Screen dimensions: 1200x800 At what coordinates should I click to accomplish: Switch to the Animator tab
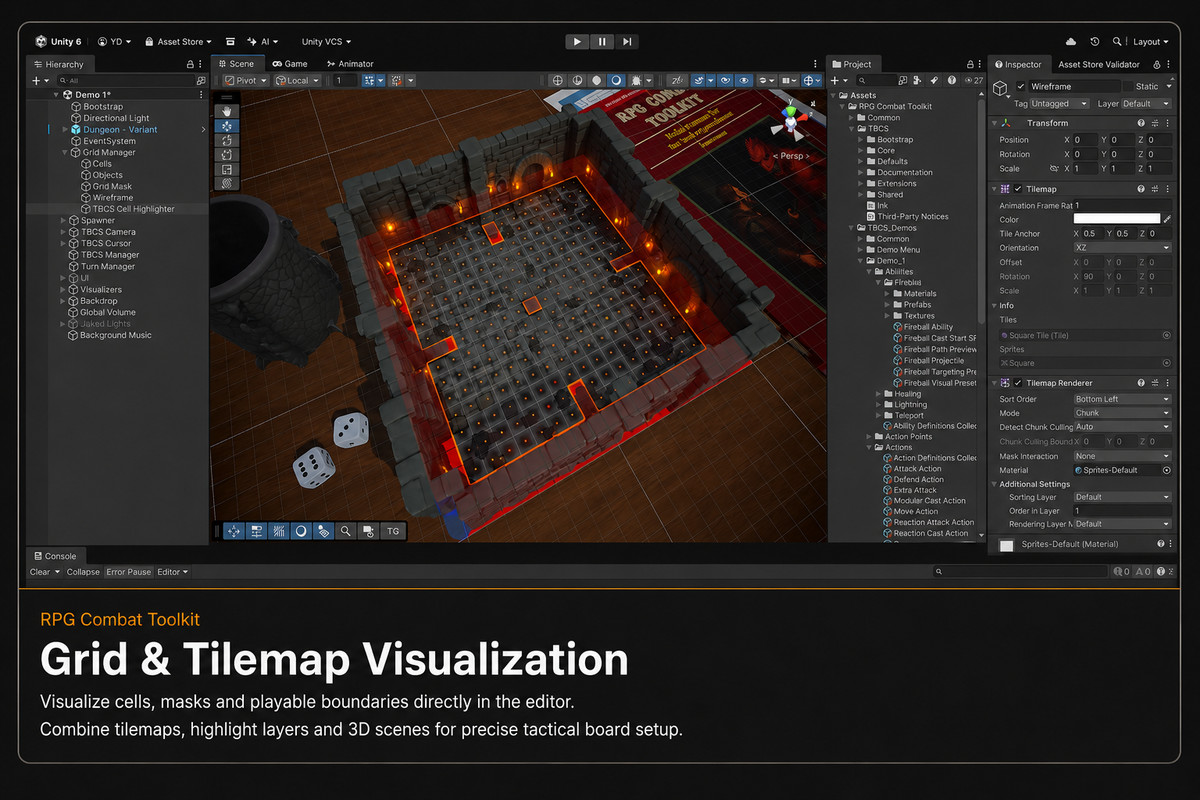tap(348, 64)
